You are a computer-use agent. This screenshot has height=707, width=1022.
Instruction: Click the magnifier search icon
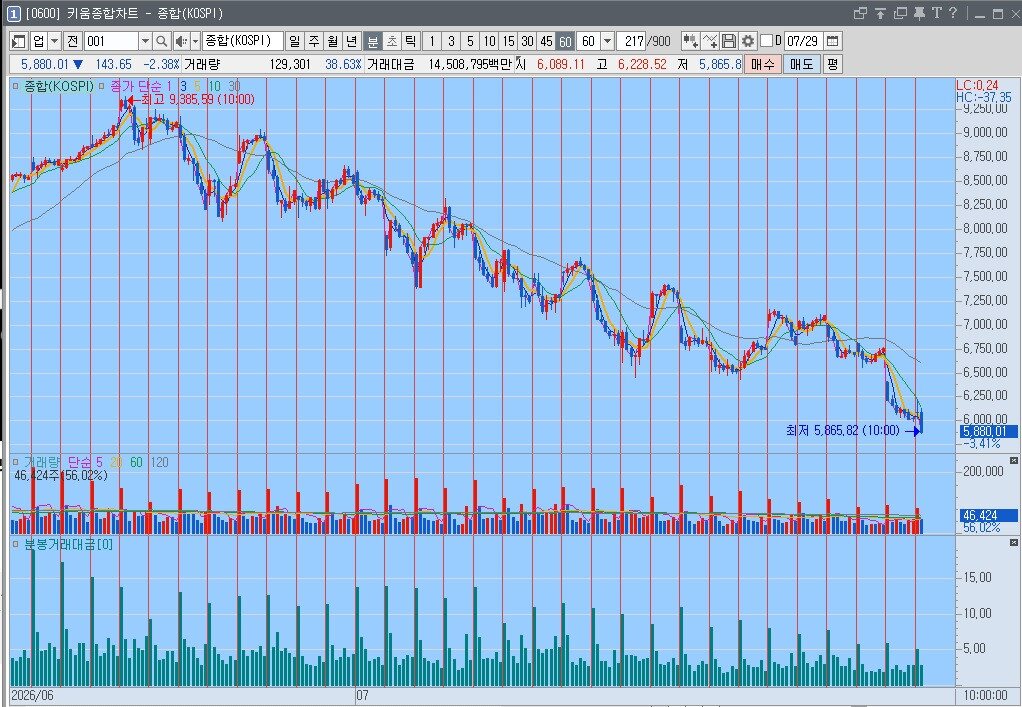[162, 41]
